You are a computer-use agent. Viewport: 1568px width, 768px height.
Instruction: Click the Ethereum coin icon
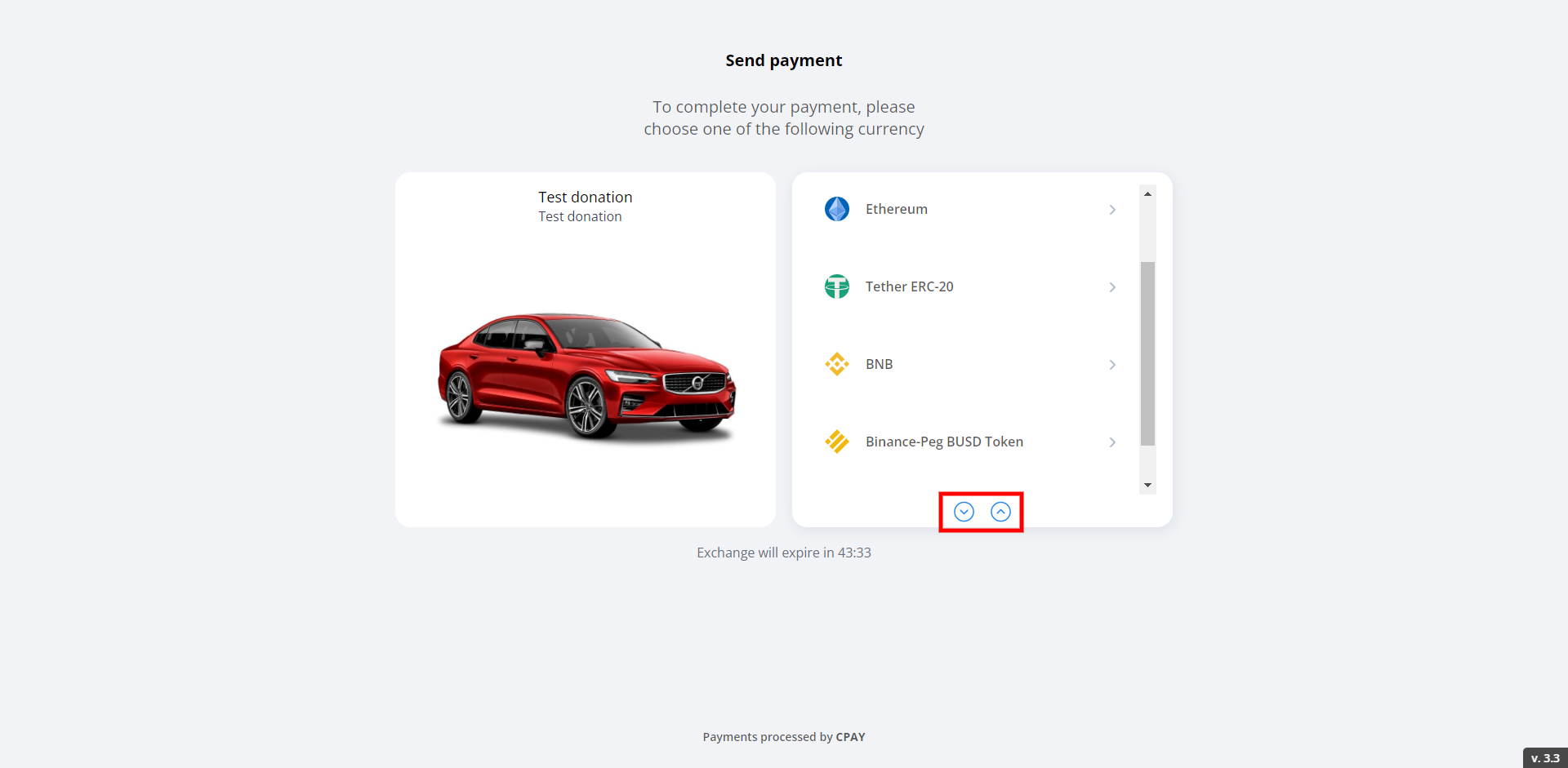coord(836,209)
